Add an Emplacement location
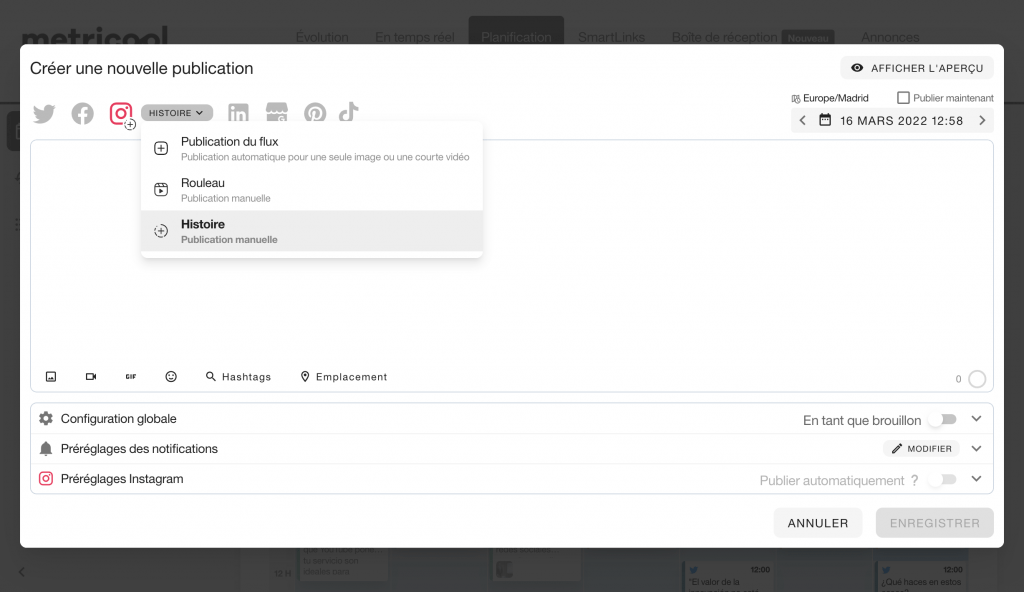 [x=344, y=377]
